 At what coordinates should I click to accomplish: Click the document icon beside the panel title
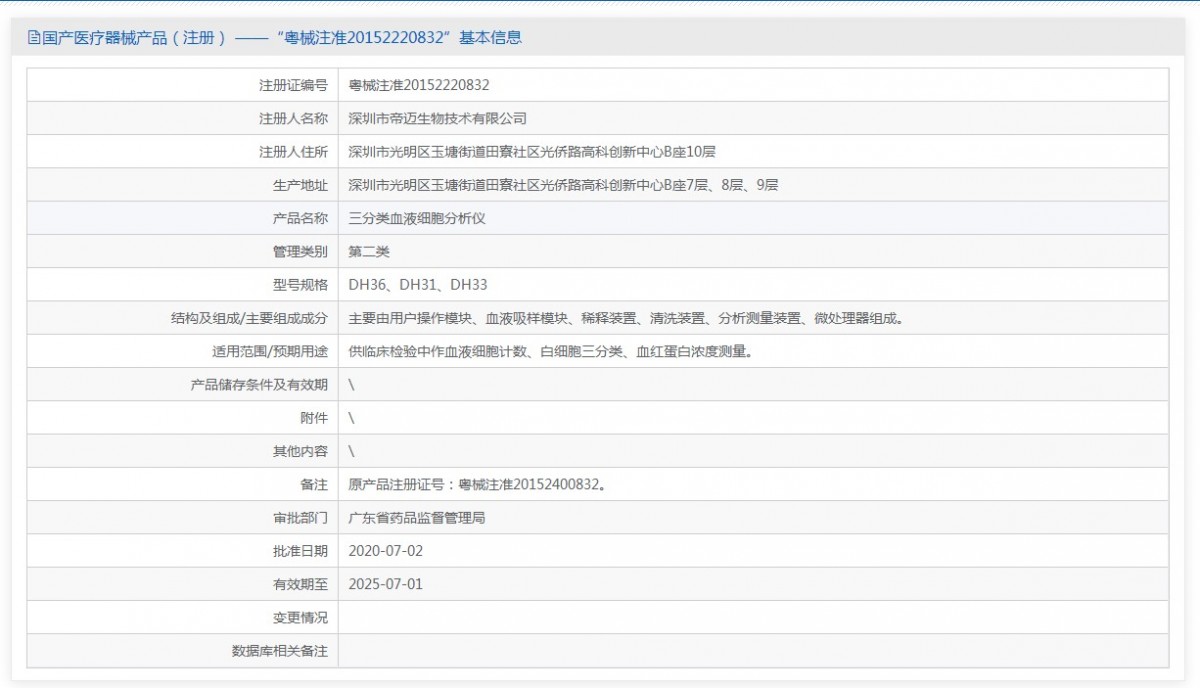(34, 38)
